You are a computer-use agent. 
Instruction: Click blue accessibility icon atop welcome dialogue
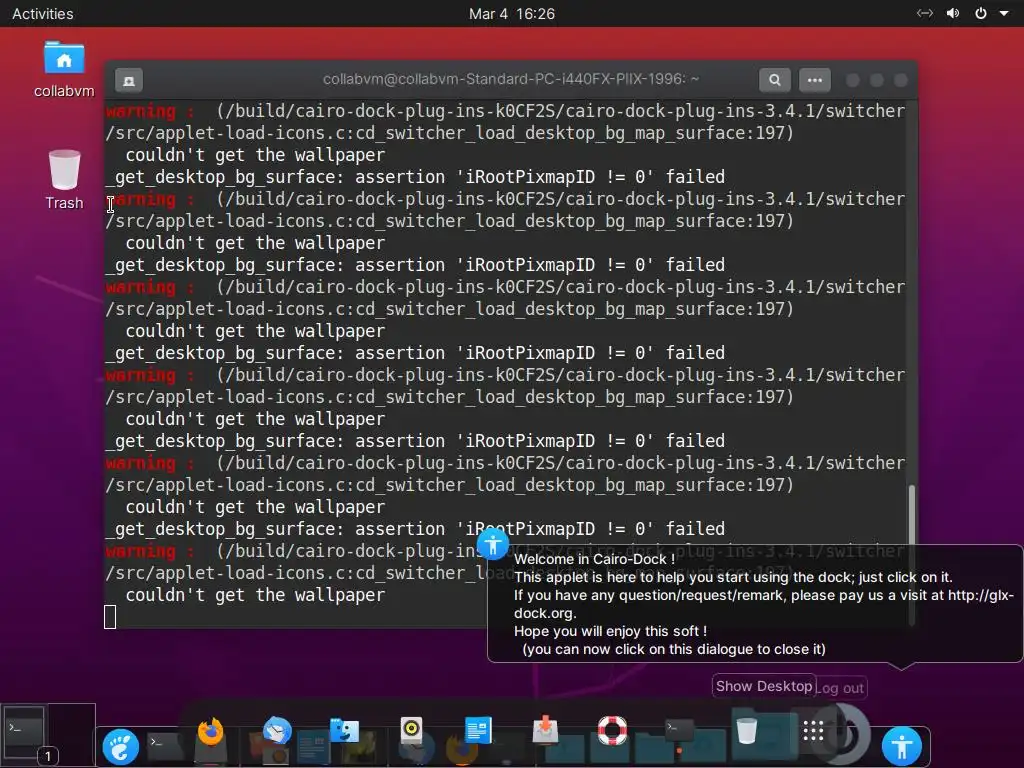tap(493, 544)
